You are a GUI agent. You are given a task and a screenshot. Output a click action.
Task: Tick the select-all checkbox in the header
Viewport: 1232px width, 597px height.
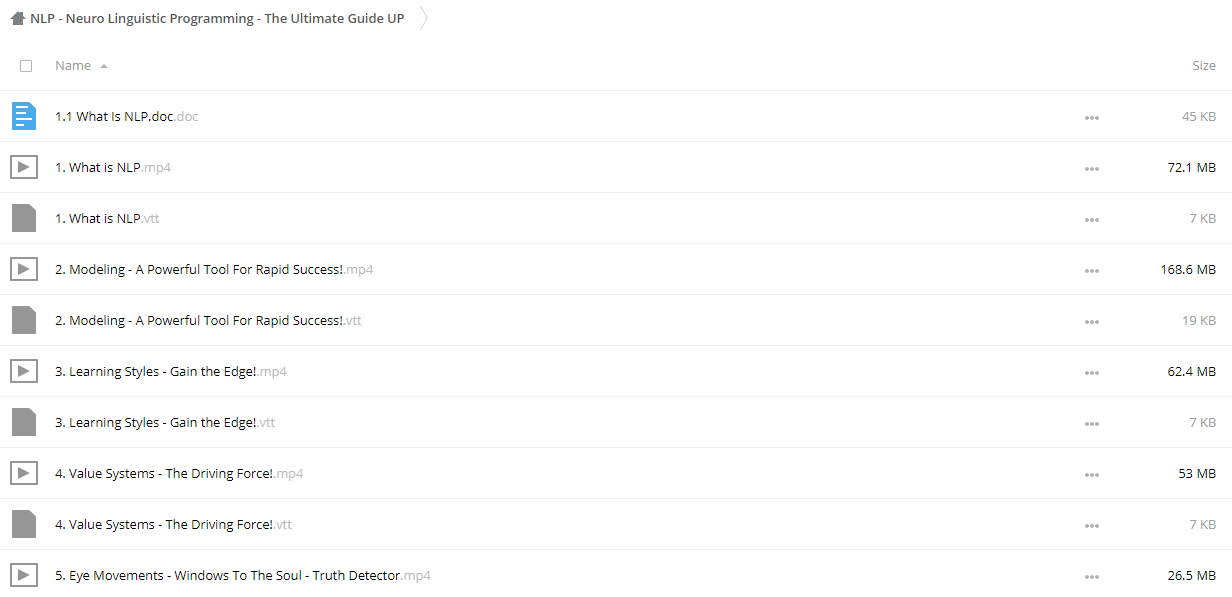point(26,66)
